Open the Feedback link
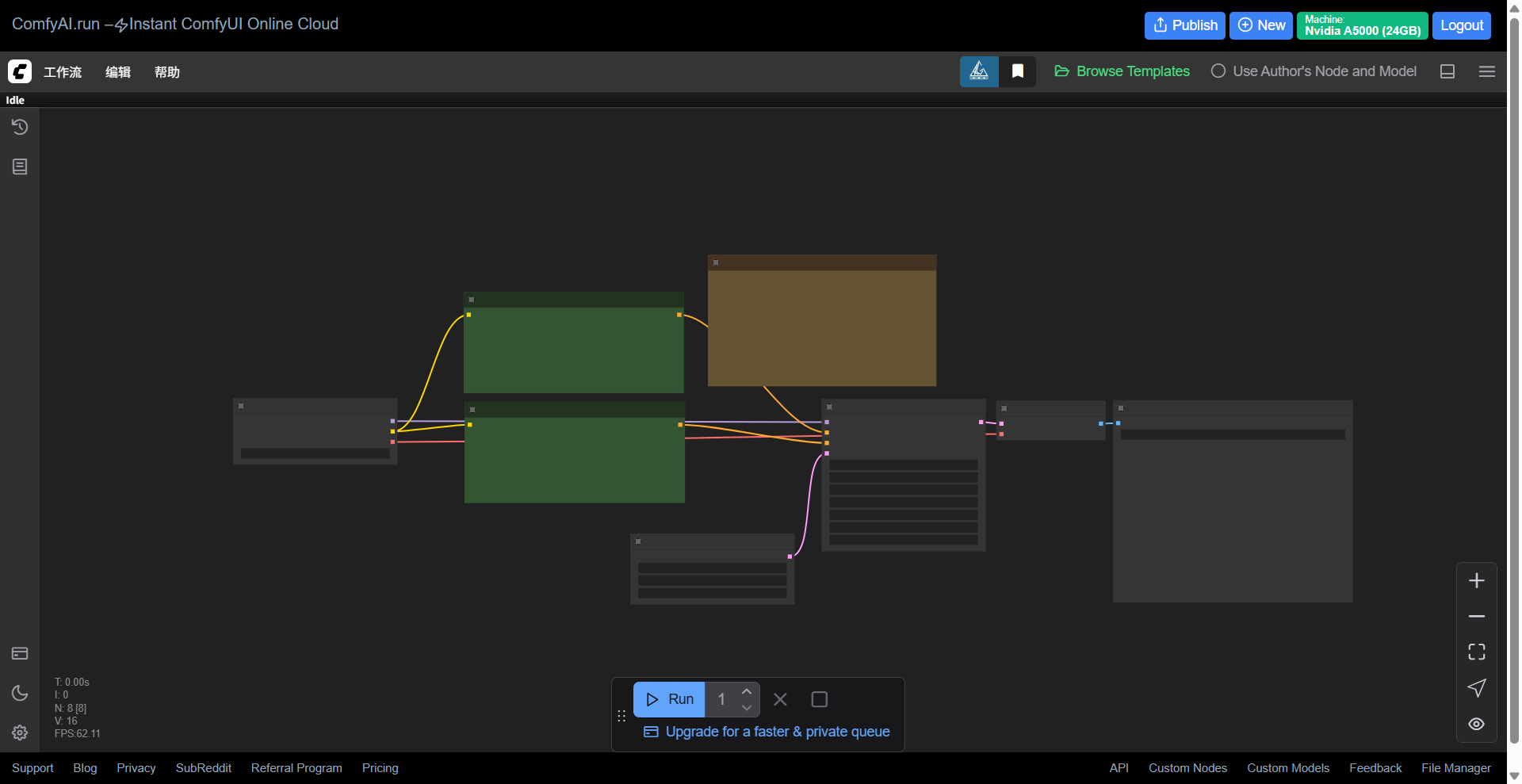 coord(1375,768)
